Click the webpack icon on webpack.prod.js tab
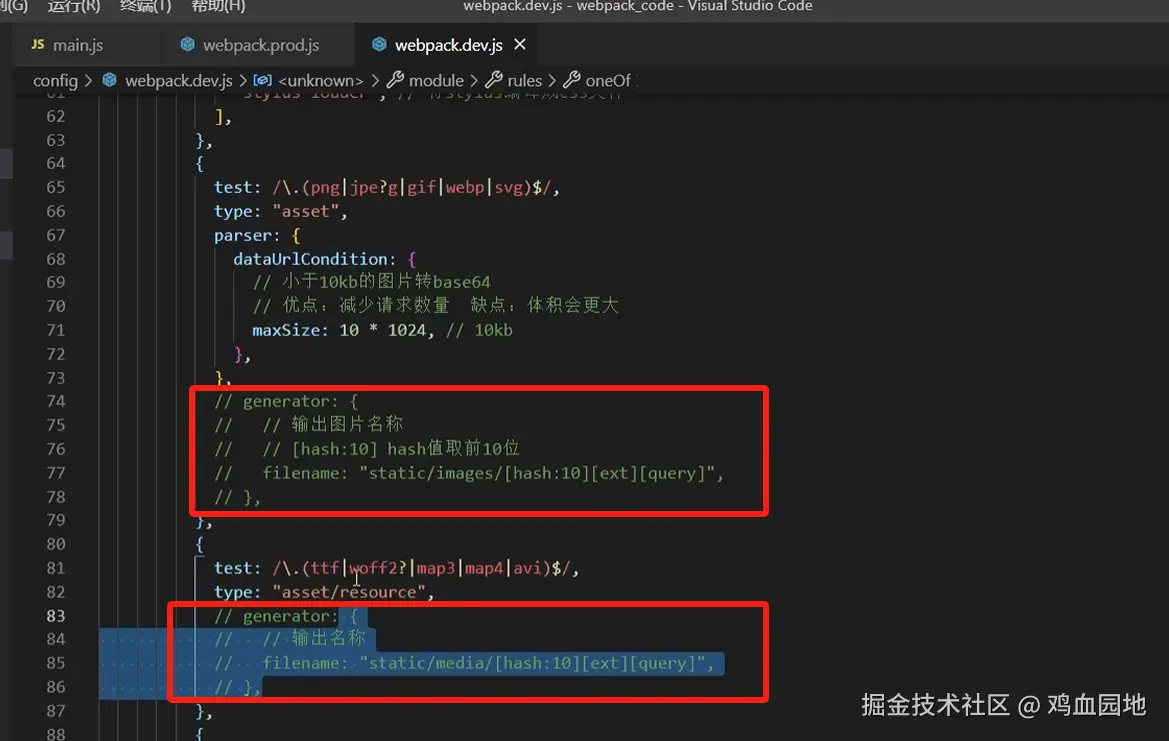 click(187, 45)
